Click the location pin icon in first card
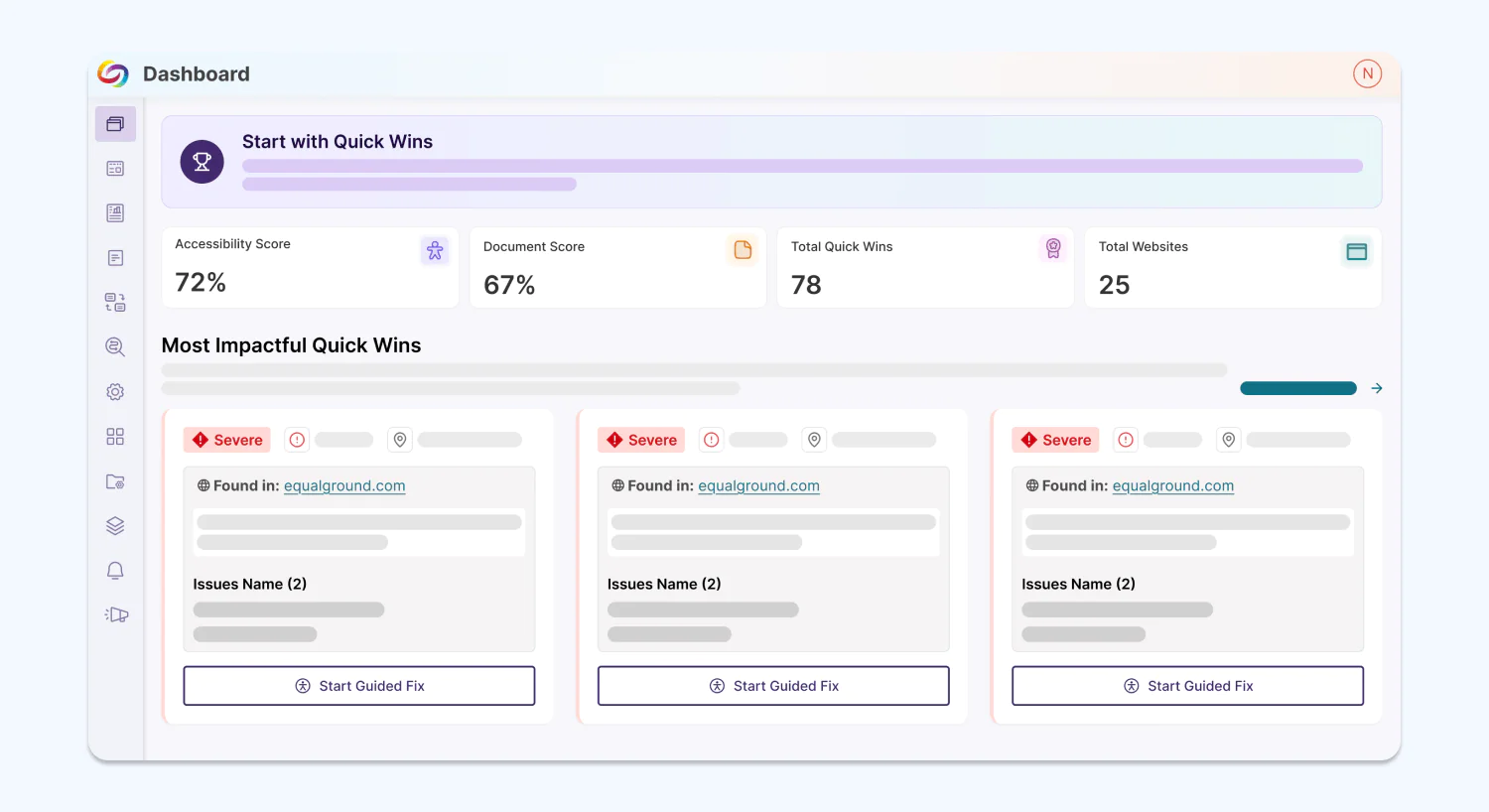The width and height of the screenshot is (1489, 812). (x=400, y=440)
